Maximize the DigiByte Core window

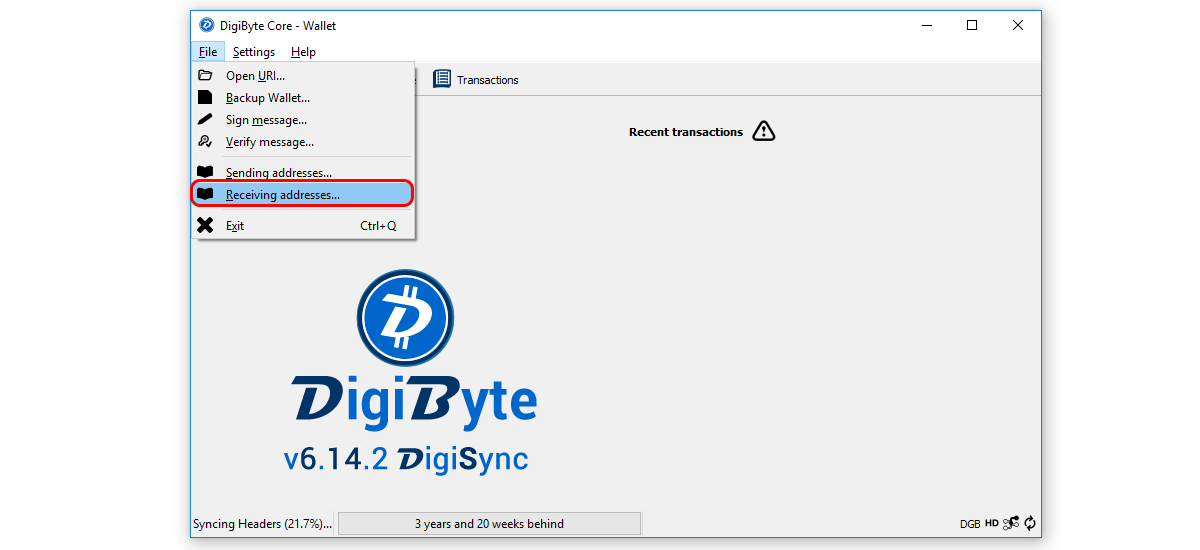point(972,26)
